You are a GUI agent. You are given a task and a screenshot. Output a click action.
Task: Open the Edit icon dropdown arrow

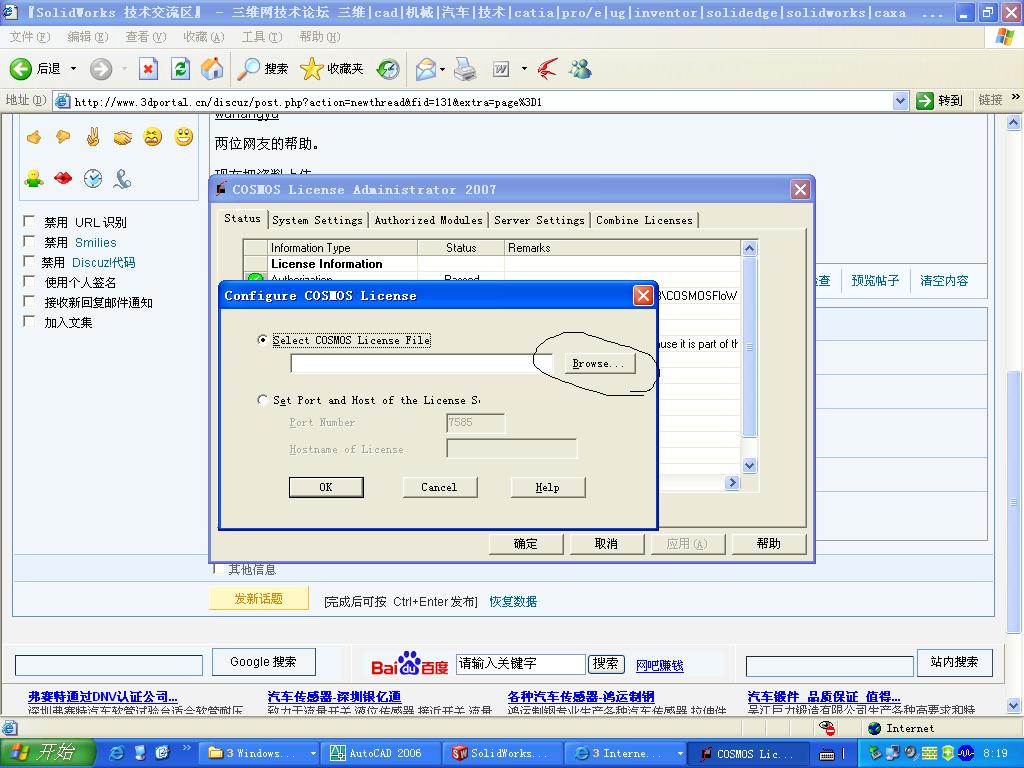[524, 69]
